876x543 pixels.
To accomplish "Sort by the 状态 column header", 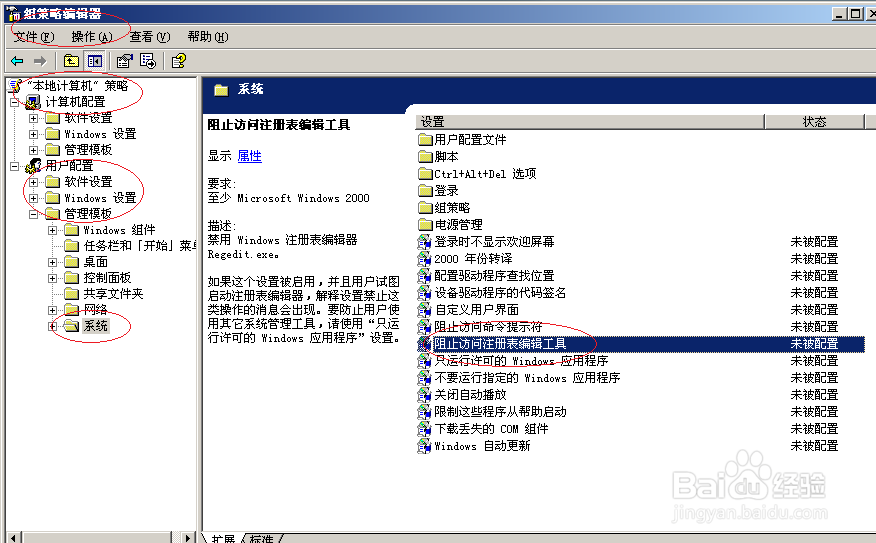I will click(x=814, y=122).
